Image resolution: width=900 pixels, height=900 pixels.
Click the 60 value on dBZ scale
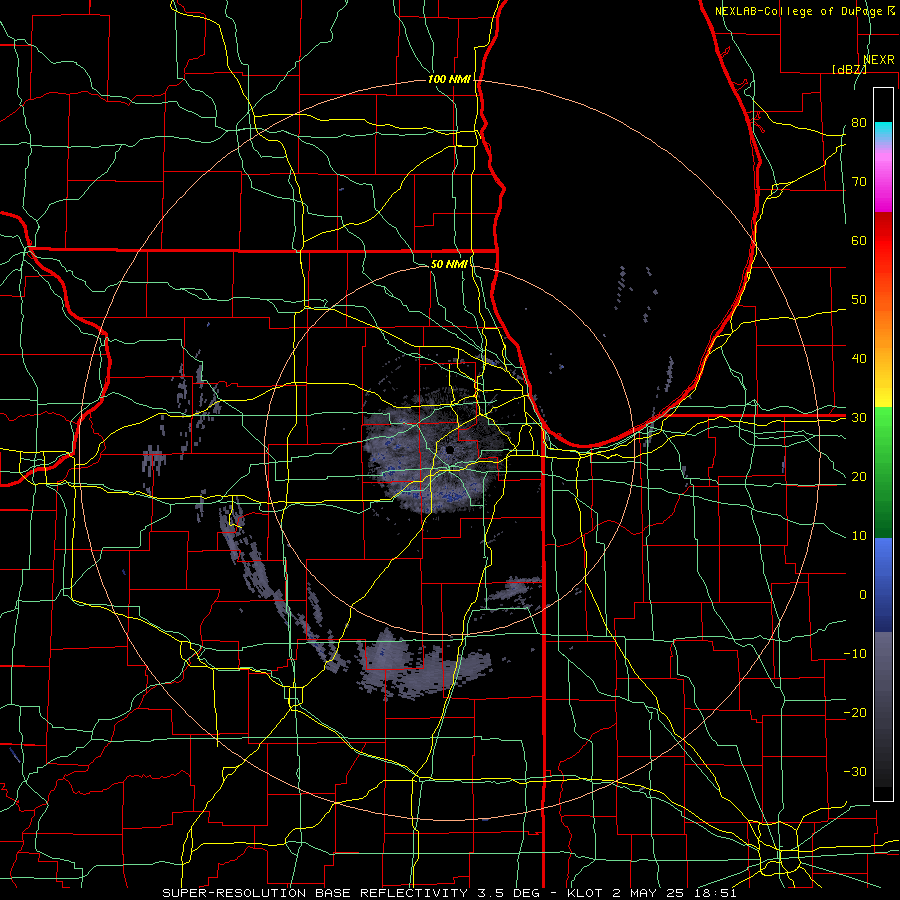tap(859, 240)
